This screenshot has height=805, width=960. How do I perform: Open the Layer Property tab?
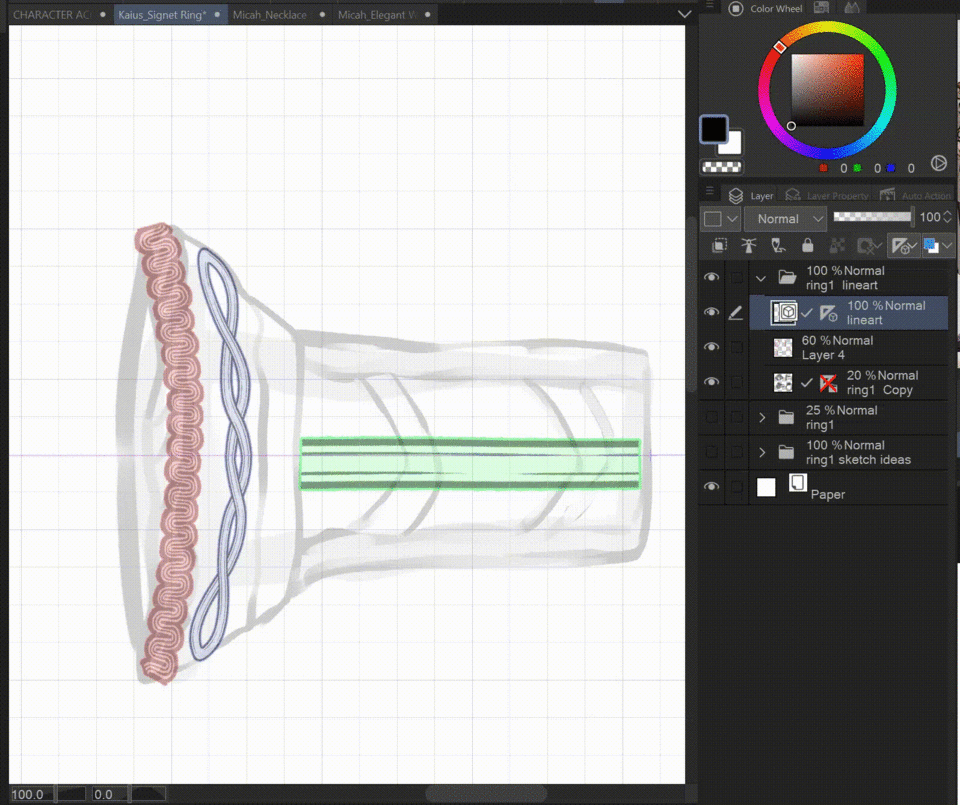(x=825, y=196)
